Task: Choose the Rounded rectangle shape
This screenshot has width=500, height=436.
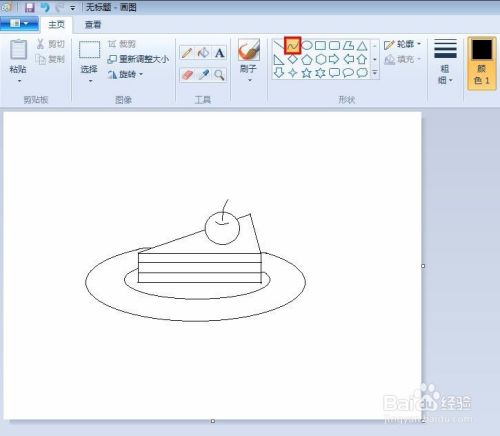Action: pyautogui.click(x=334, y=45)
